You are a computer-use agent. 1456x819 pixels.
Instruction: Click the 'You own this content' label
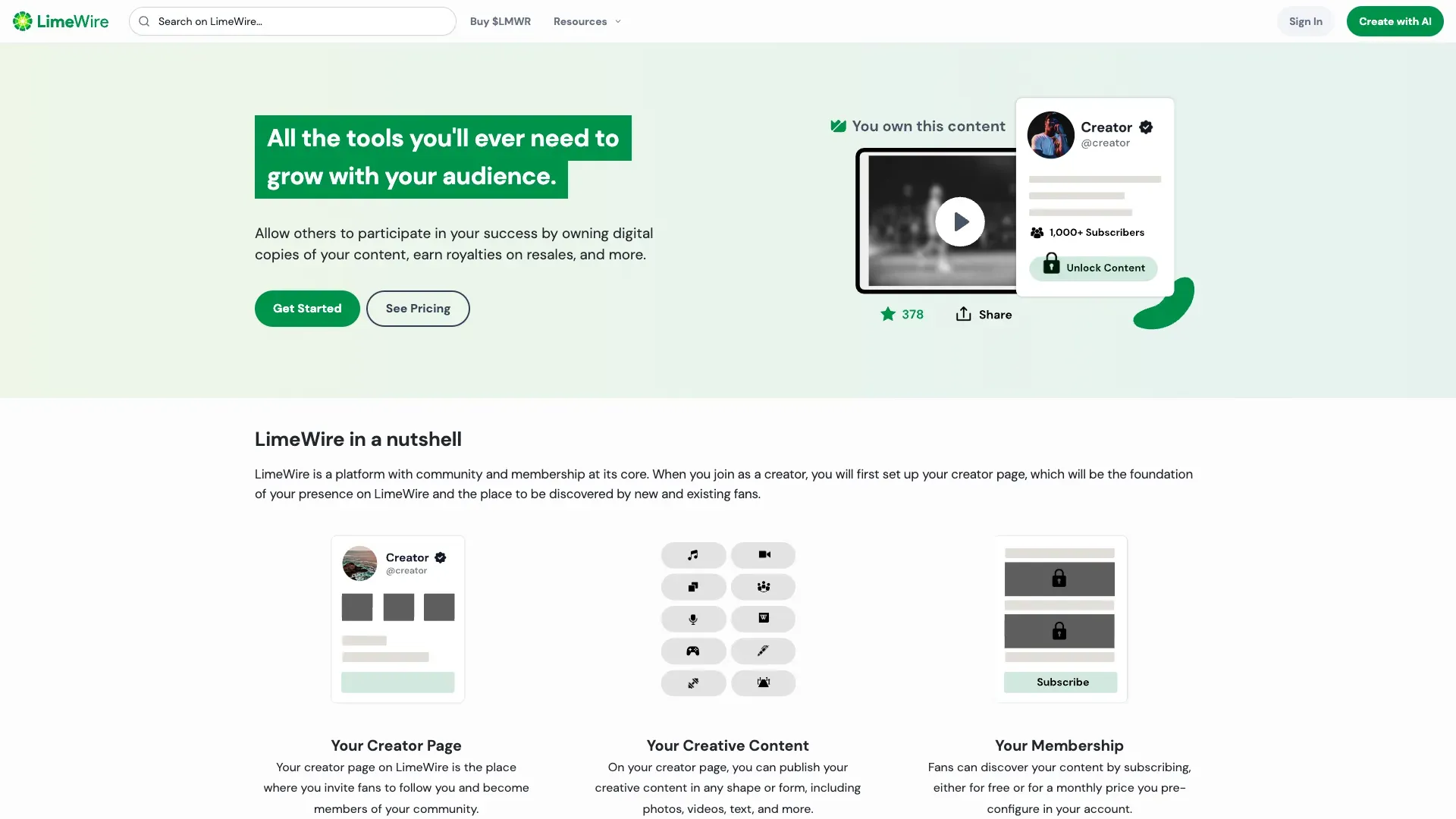929,126
